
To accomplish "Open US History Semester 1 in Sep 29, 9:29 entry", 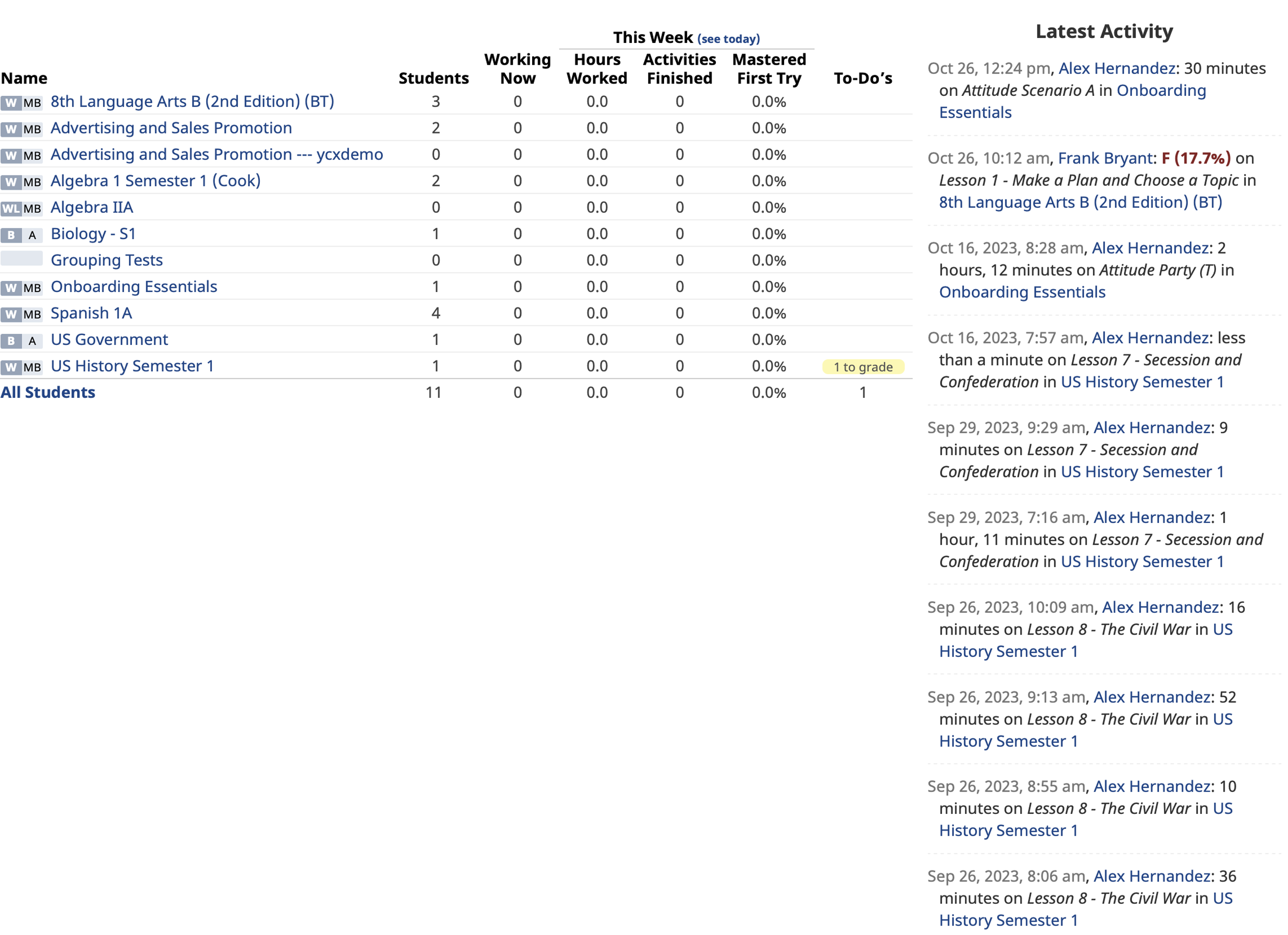I will [x=1143, y=472].
